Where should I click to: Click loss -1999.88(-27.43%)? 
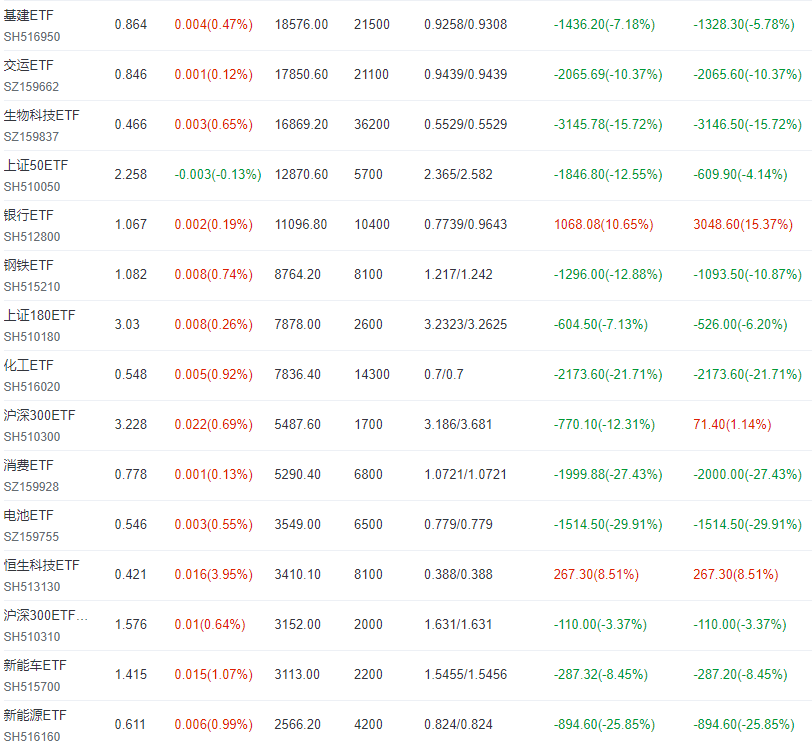pos(608,474)
